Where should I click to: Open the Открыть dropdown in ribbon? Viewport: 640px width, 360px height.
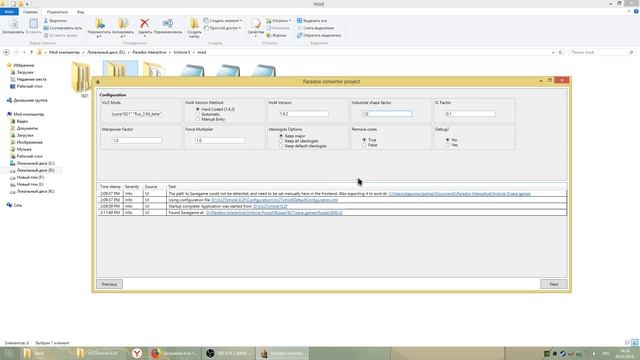279,20
